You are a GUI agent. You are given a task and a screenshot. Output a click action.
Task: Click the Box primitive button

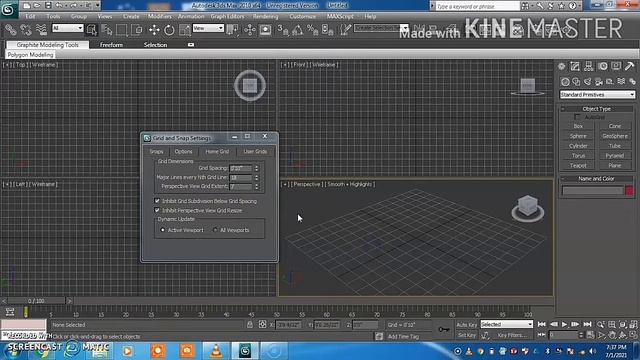(x=578, y=126)
